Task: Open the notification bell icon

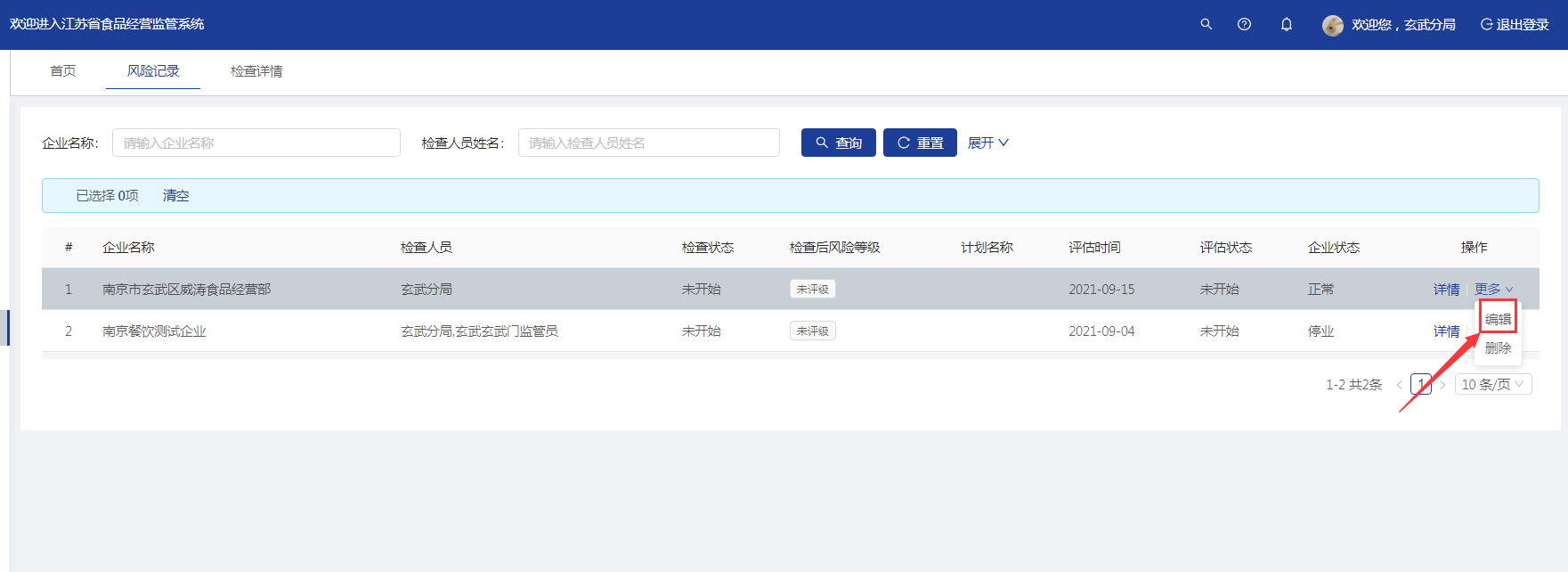Action: pos(1286,24)
